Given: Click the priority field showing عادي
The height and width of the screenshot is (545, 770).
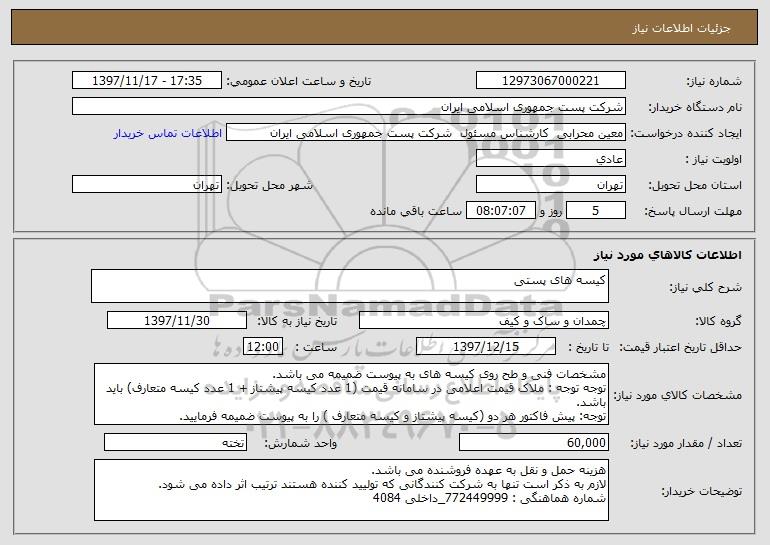Looking at the screenshot, I should [550, 159].
